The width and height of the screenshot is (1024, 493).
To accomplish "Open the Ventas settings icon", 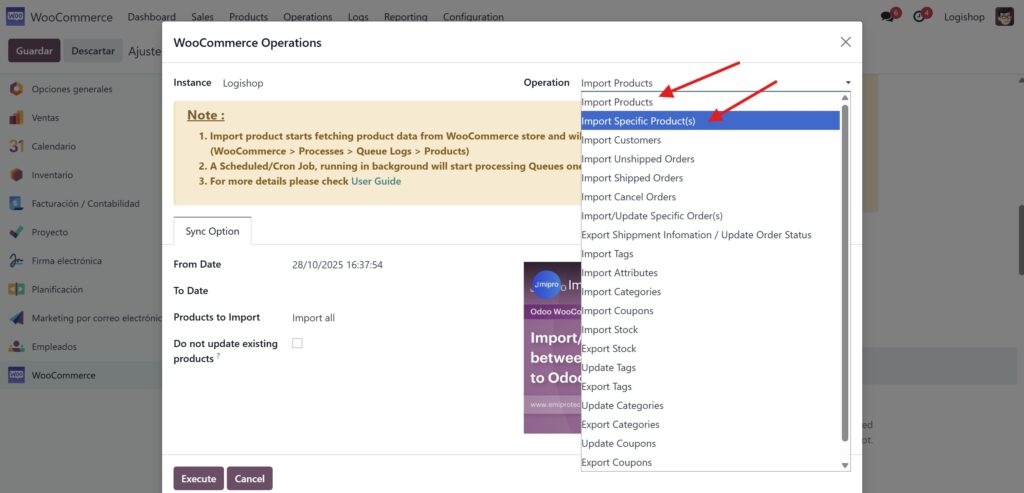I will (x=16, y=118).
